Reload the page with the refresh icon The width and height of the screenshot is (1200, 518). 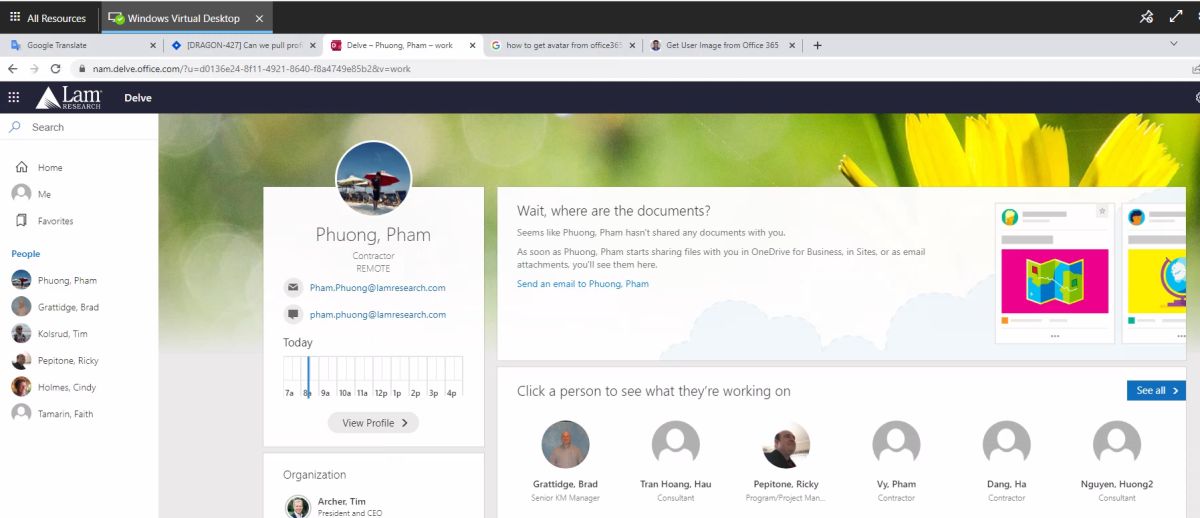click(x=56, y=69)
